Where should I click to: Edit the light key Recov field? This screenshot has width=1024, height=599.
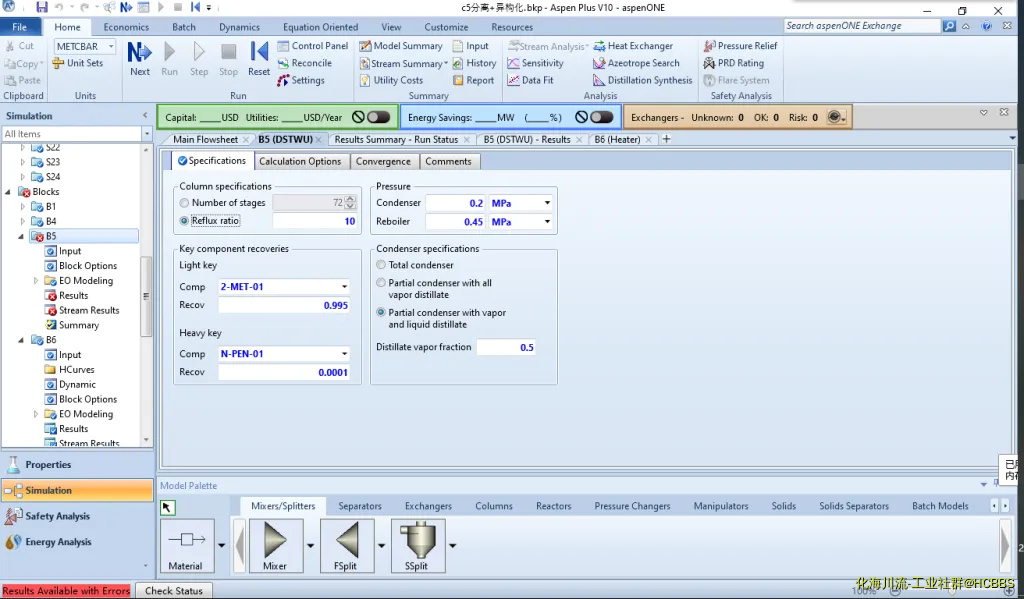pyautogui.click(x=284, y=305)
